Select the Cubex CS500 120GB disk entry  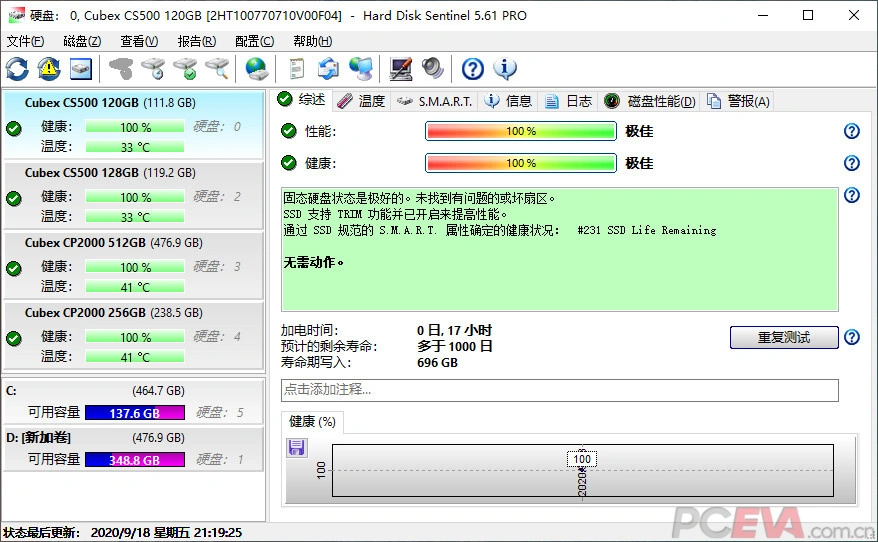(133, 124)
